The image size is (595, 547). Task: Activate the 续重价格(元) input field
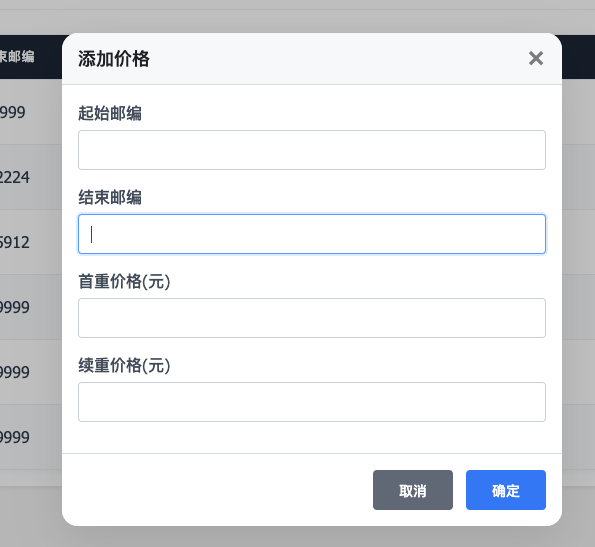312,402
